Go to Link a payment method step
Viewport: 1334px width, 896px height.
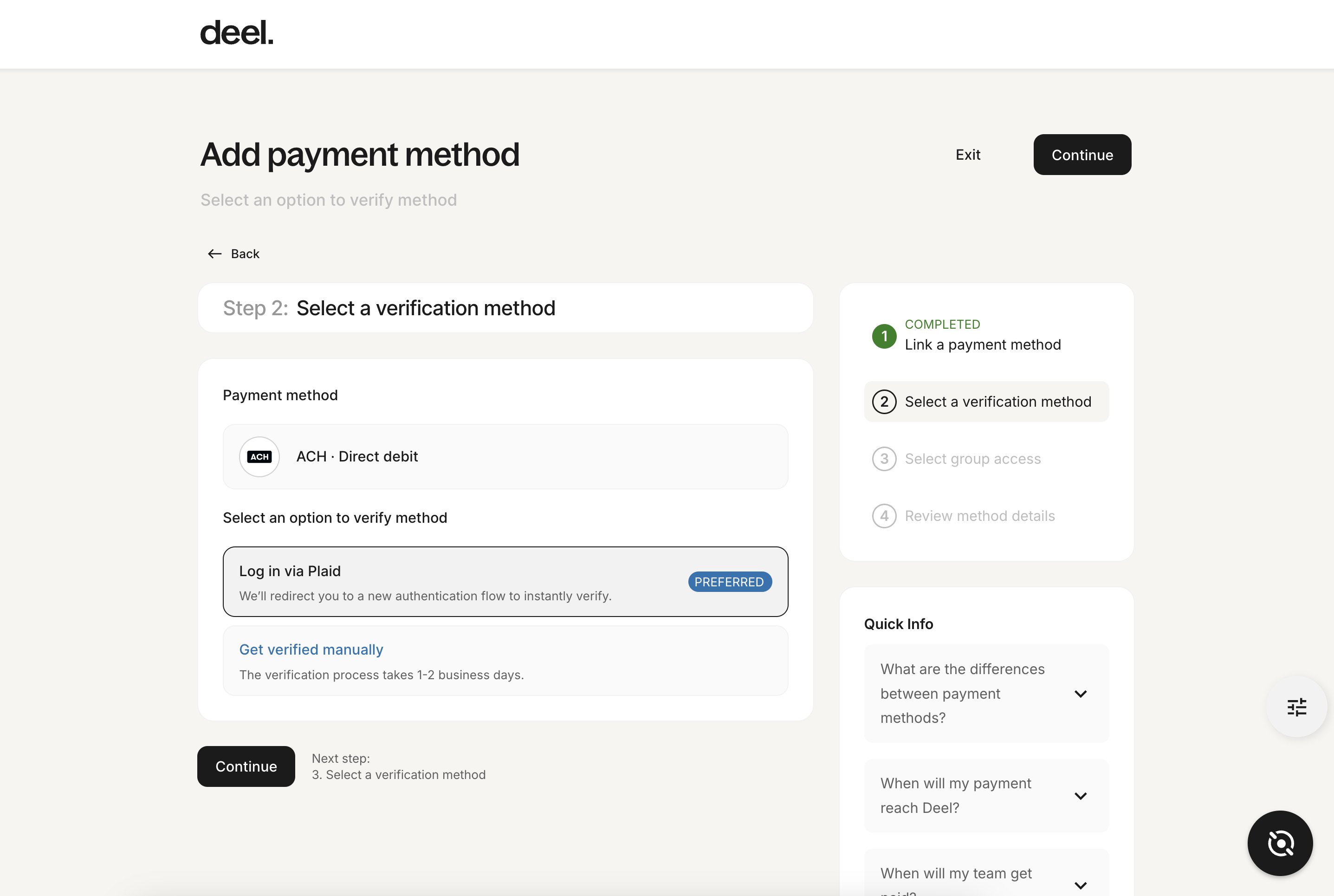(x=982, y=344)
